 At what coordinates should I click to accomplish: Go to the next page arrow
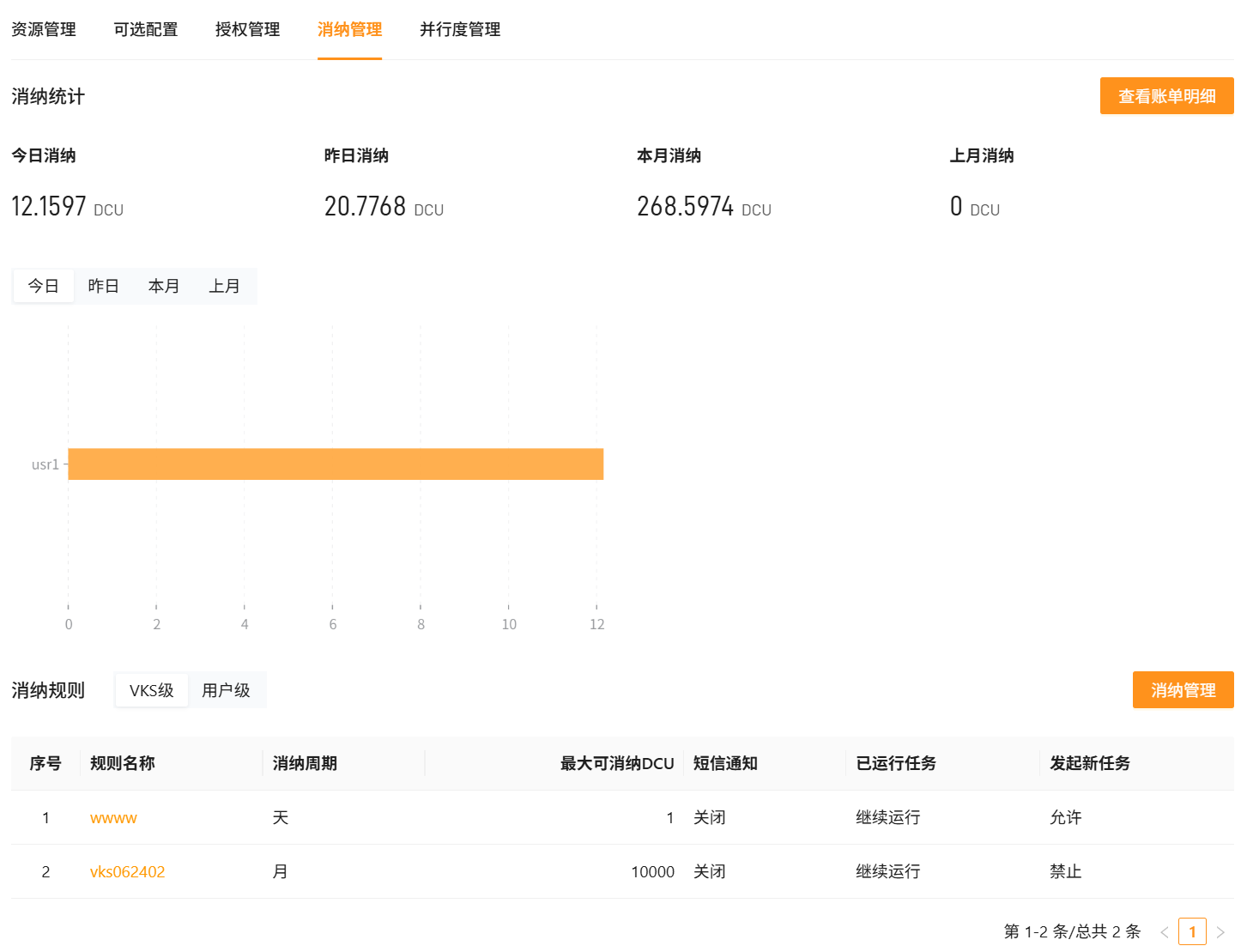[1220, 932]
